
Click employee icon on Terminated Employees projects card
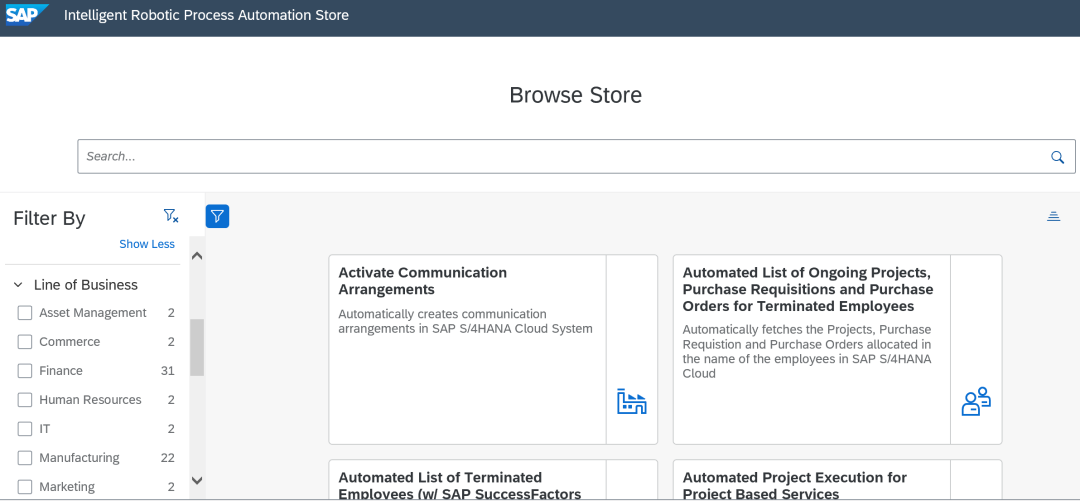tap(976, 401)
